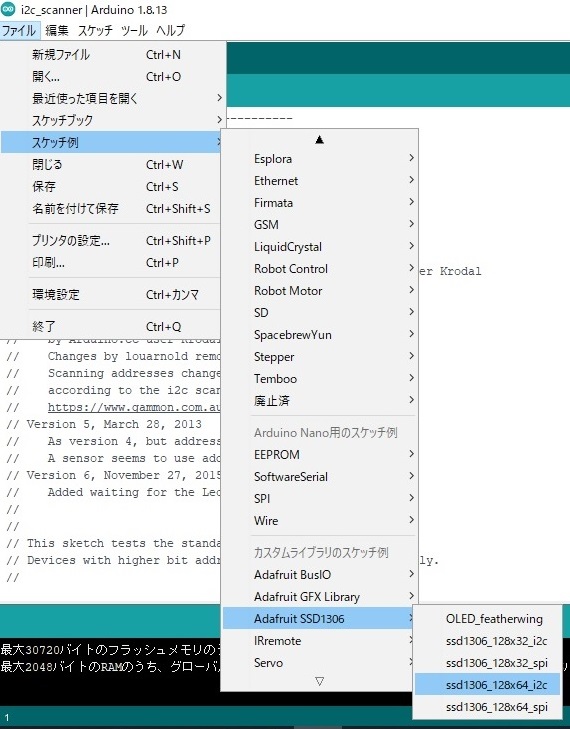Follow the gammon.com.au link in code

click(134, 407)
